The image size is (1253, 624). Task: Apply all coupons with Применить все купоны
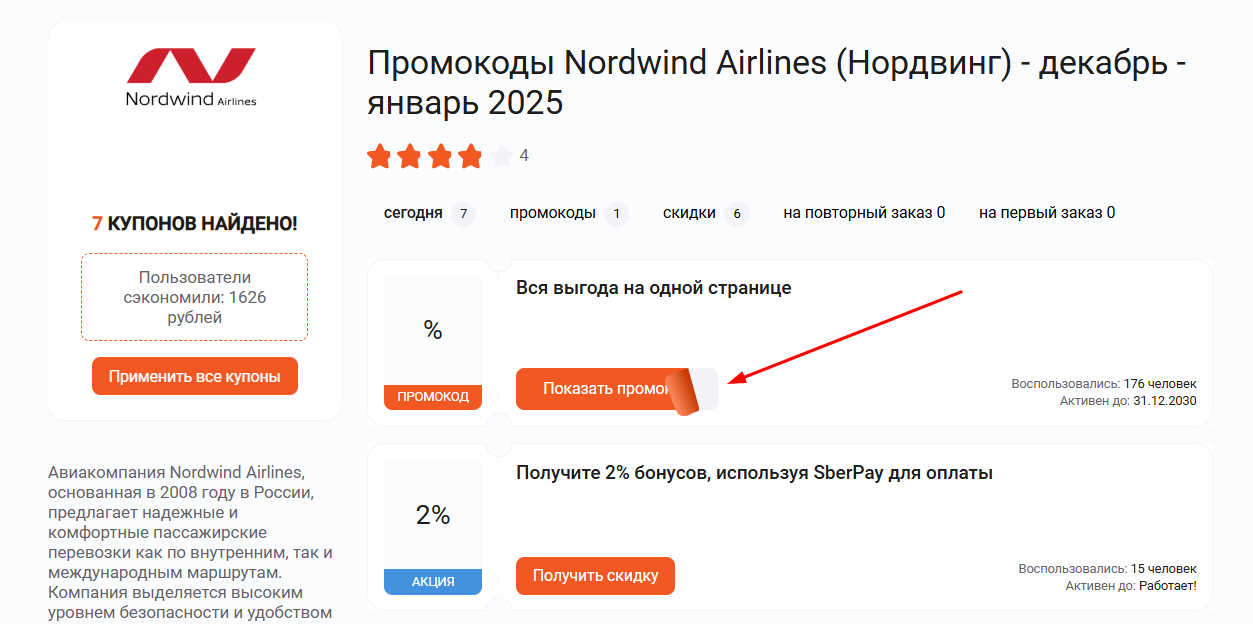pos(193,376)
